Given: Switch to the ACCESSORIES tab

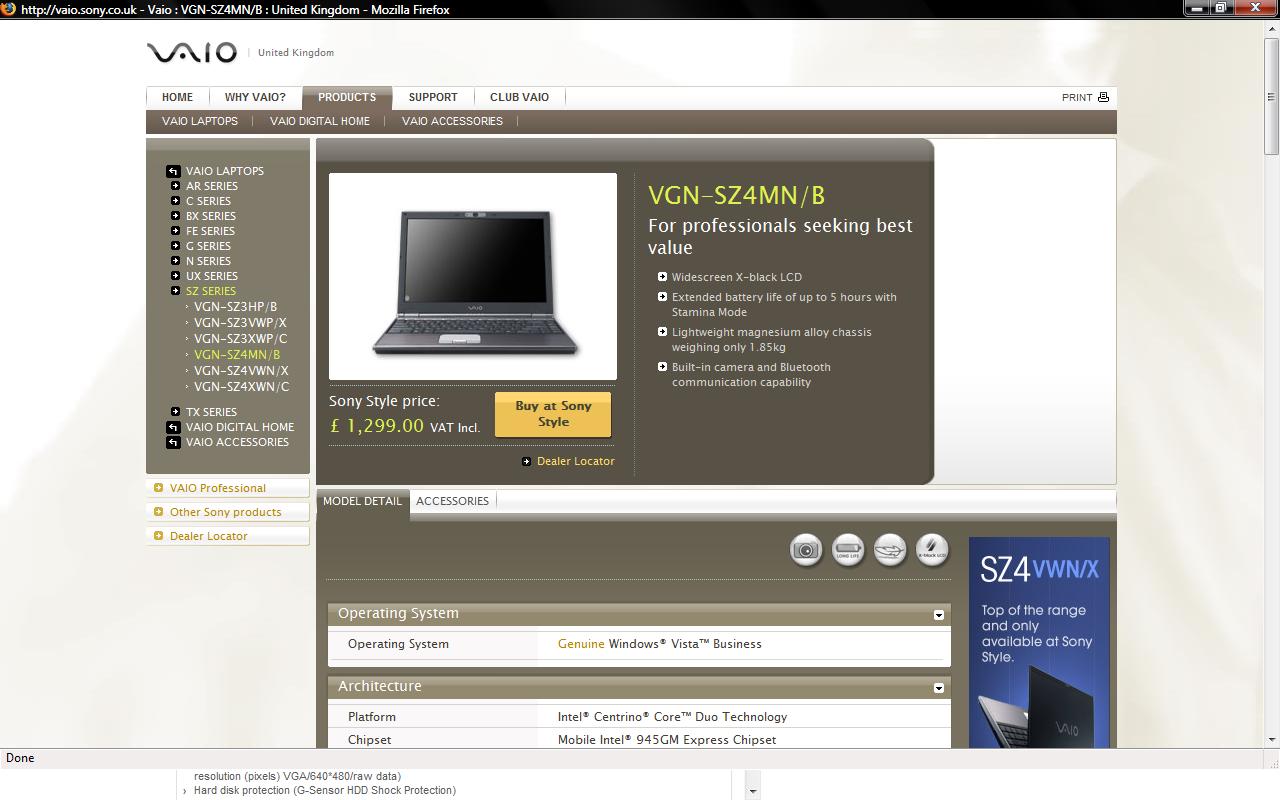Looking at the screenshot, I should pos(452,501).
